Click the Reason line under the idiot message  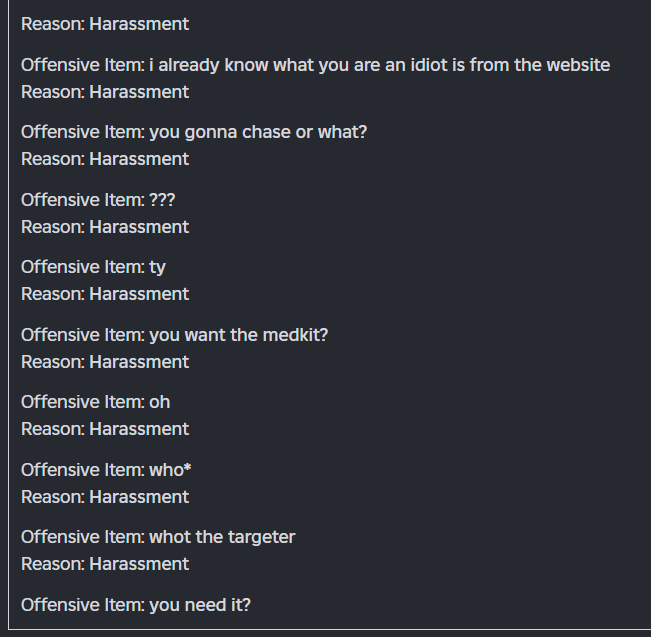(105, 92)
